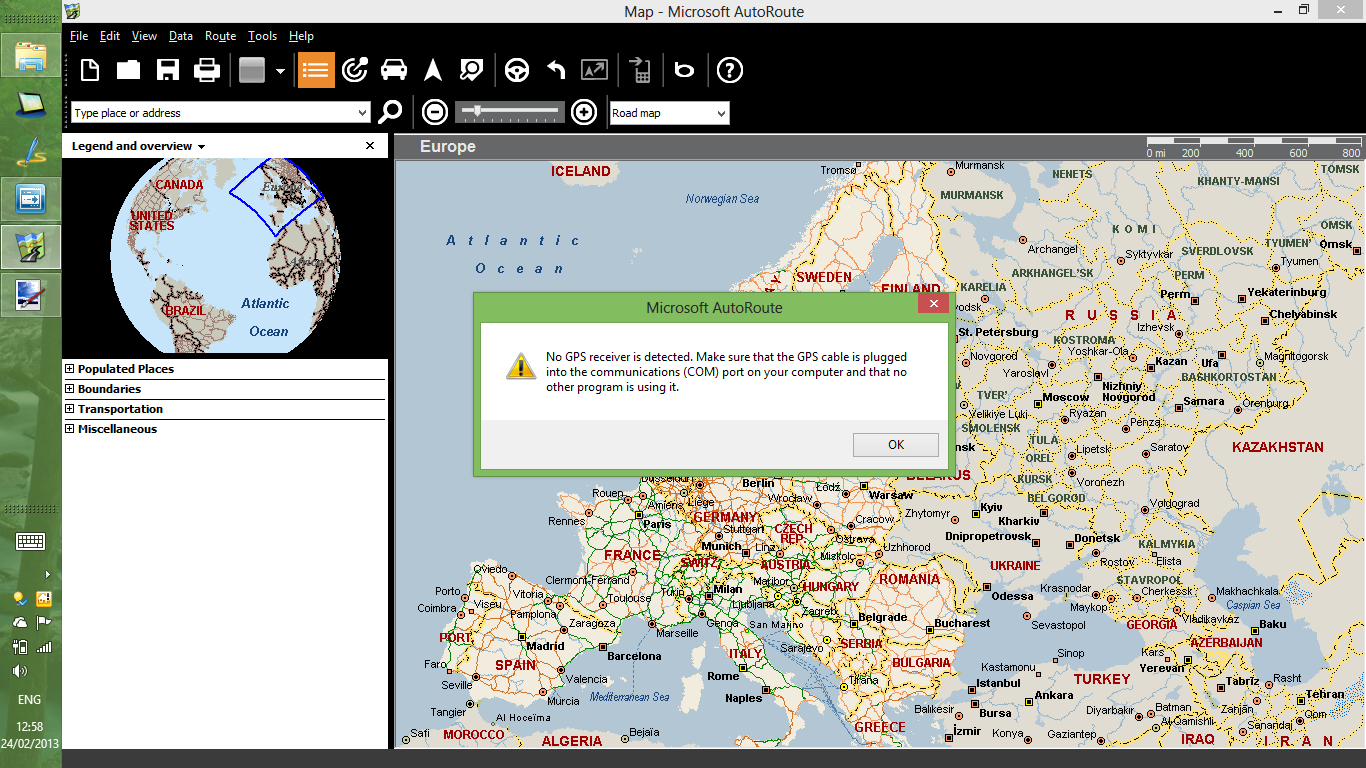Click the zoom level slider
Viewport: 1366px width, 768px height.
510,112
